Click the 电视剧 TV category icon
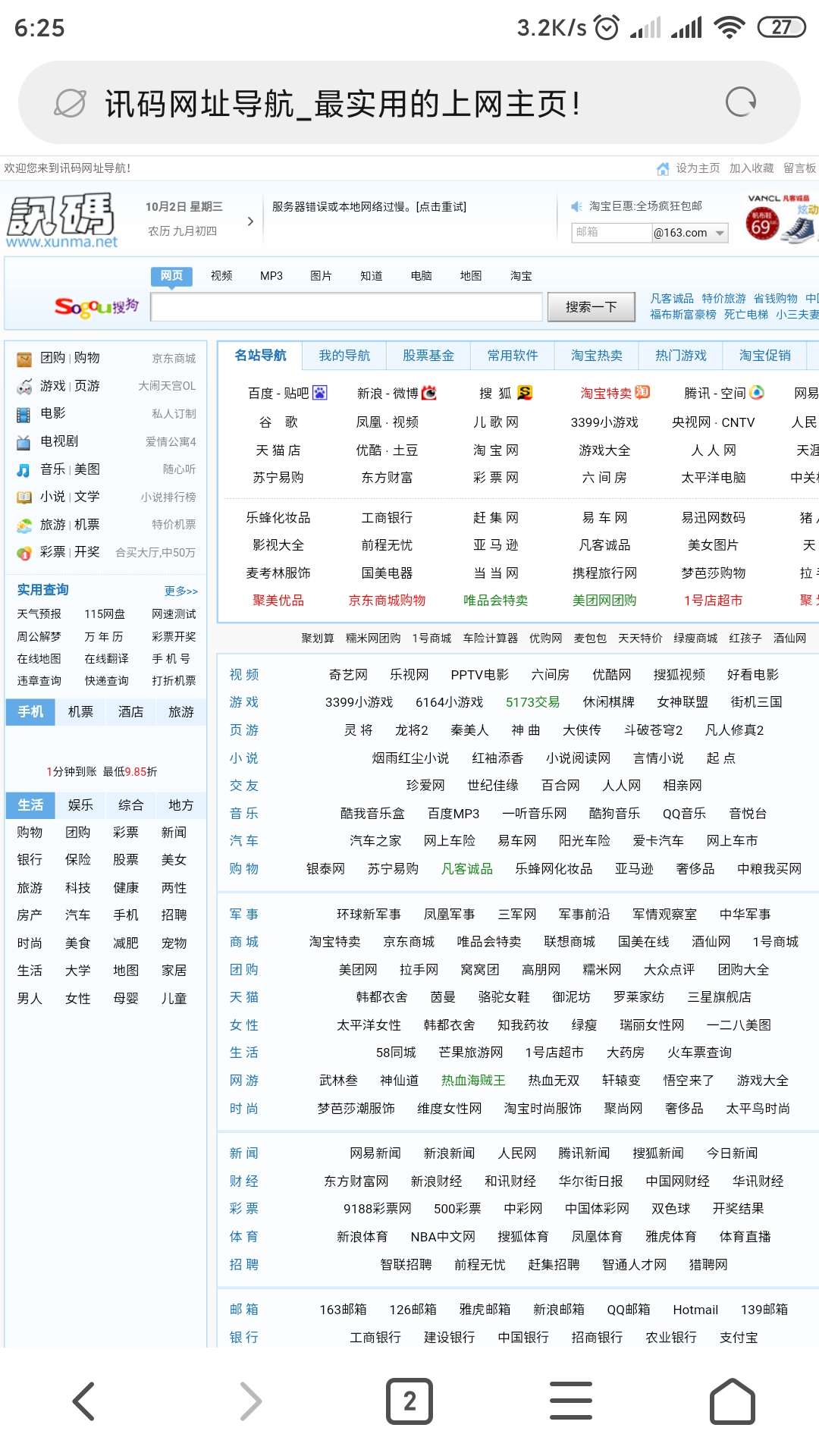Viewport: 819px width, 1456px height. tap(24, 442)
